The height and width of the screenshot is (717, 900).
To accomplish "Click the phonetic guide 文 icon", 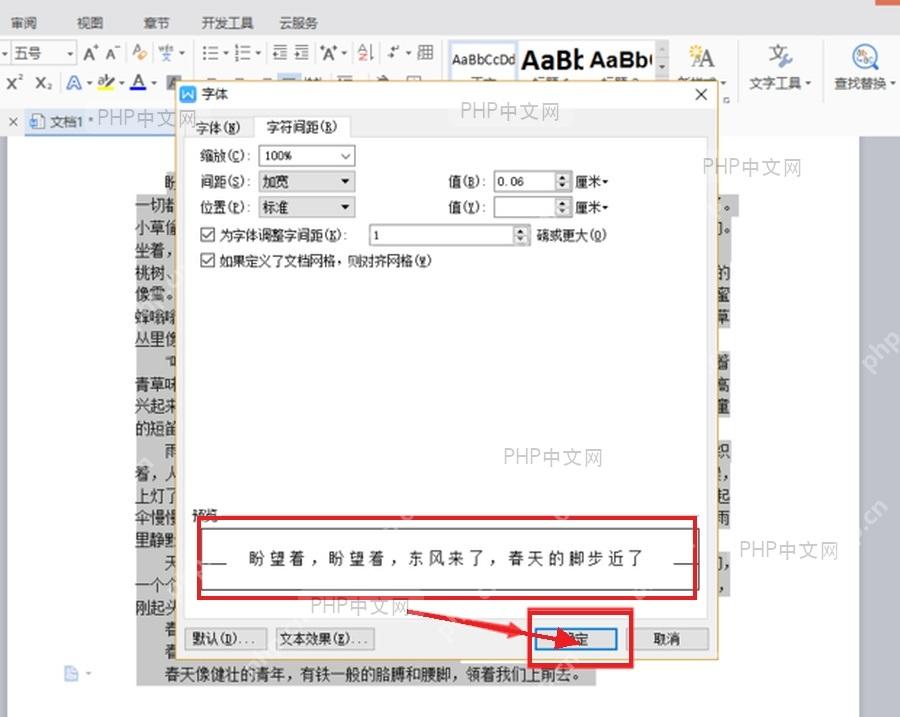I will coord(166,53).
